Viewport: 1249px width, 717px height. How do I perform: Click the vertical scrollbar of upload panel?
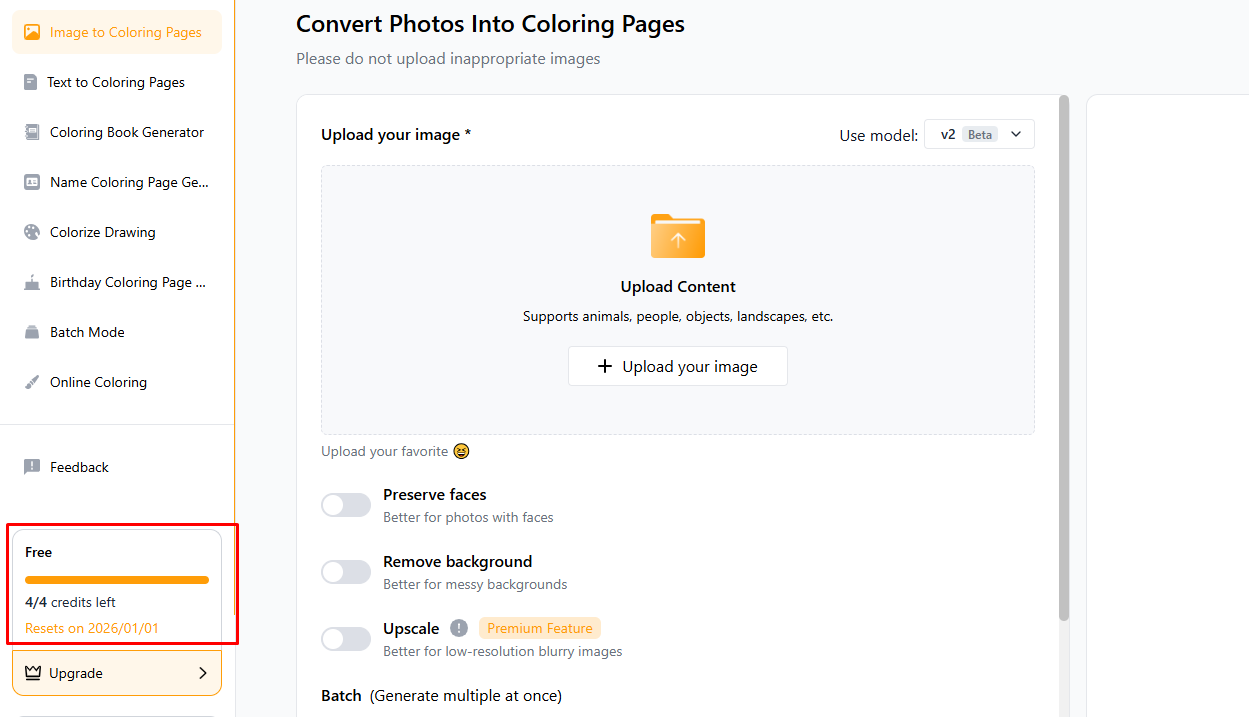pos(1064,360)
